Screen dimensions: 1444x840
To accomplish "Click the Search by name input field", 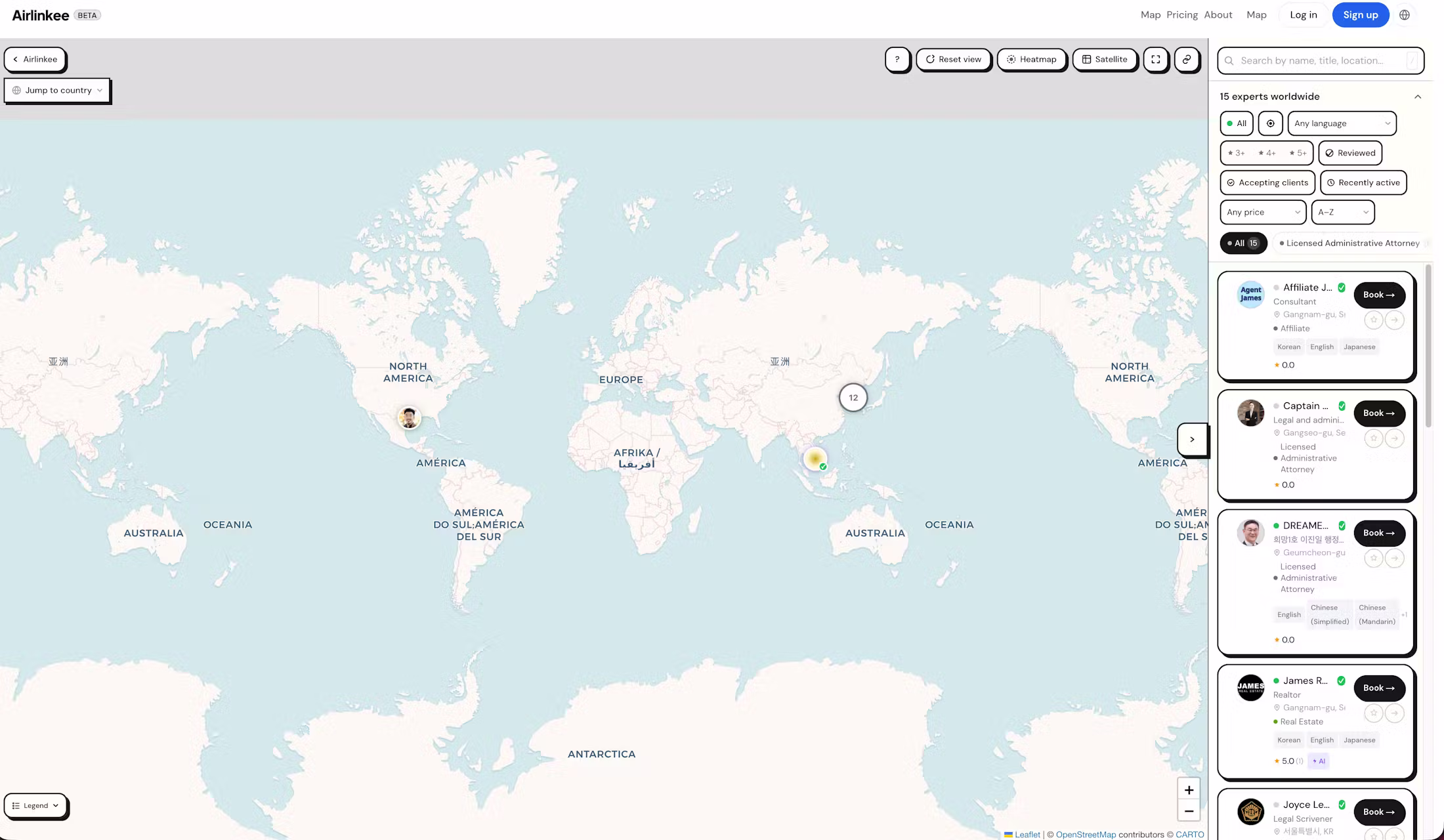I will [1319, 60].
